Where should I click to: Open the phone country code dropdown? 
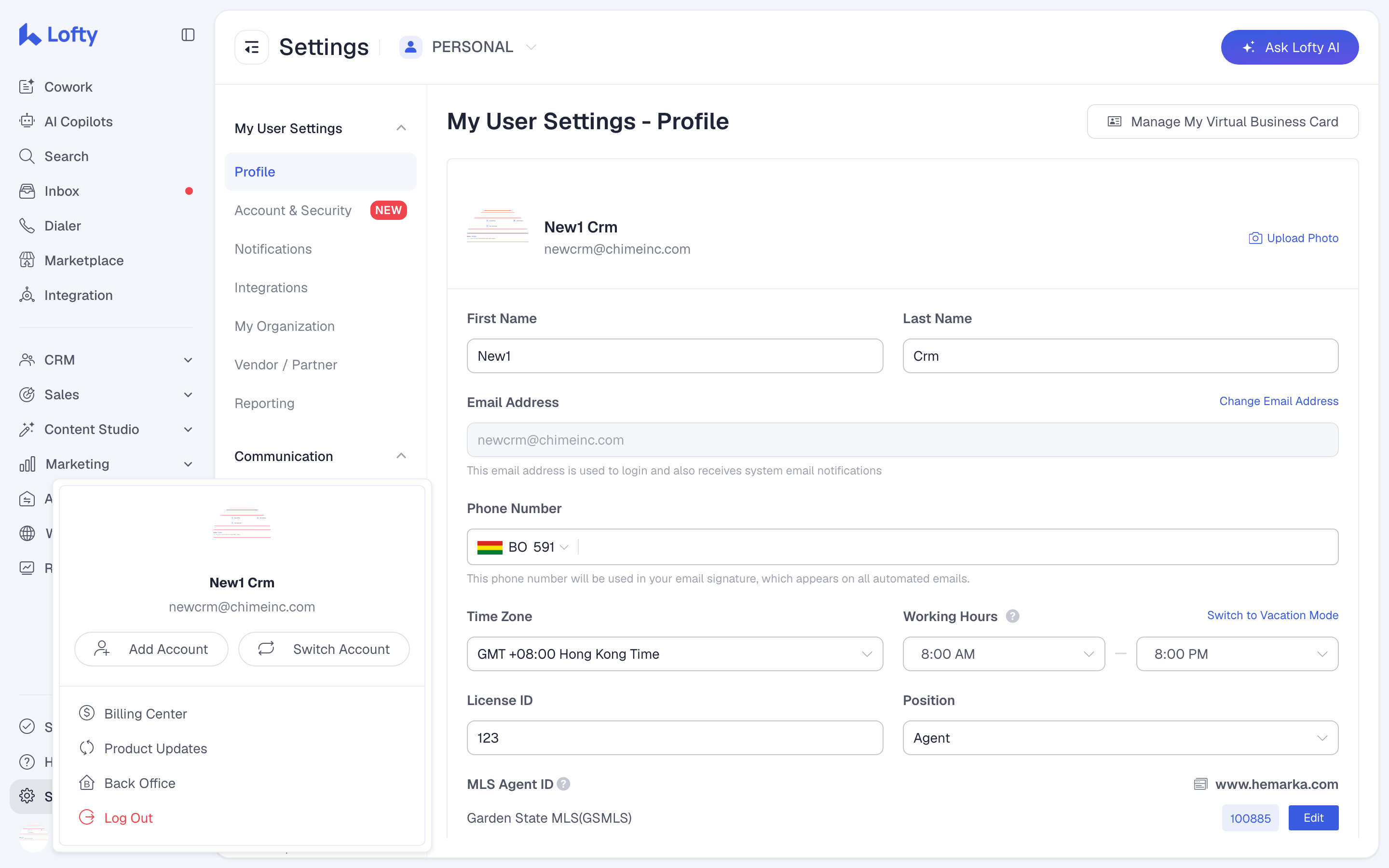[x=523, y=547]
